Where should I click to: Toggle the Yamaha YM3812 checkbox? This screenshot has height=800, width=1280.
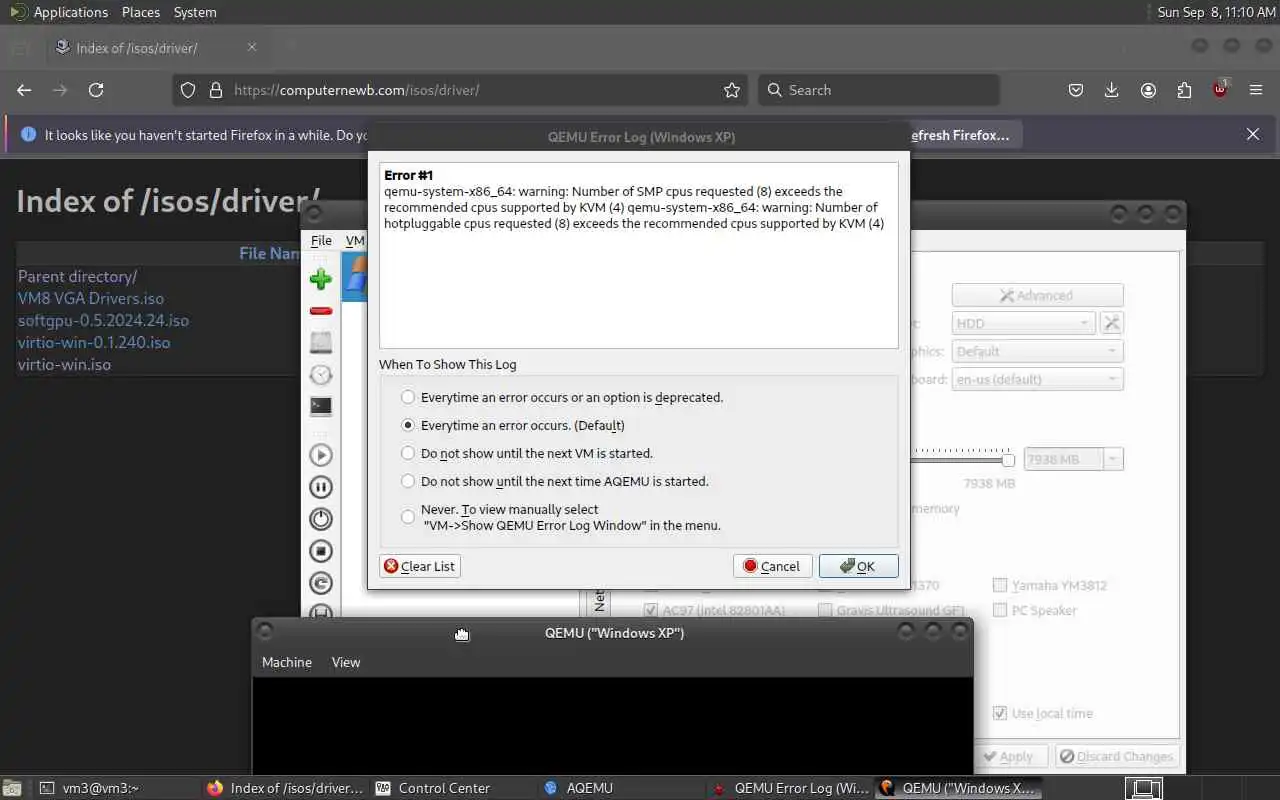coord(1000,585)
